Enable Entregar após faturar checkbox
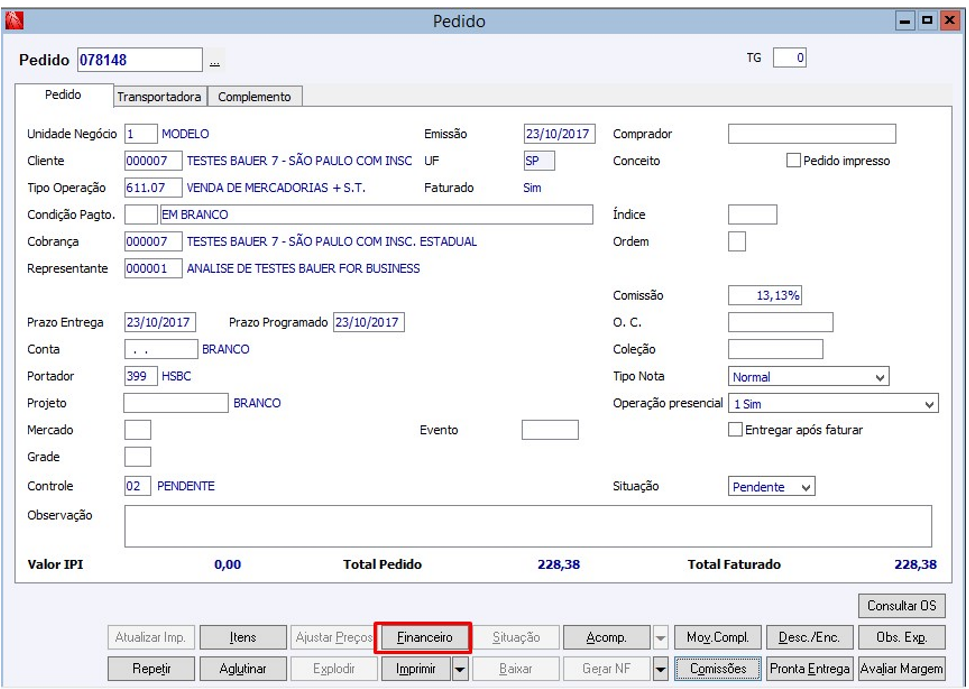 tap(735, 429)
